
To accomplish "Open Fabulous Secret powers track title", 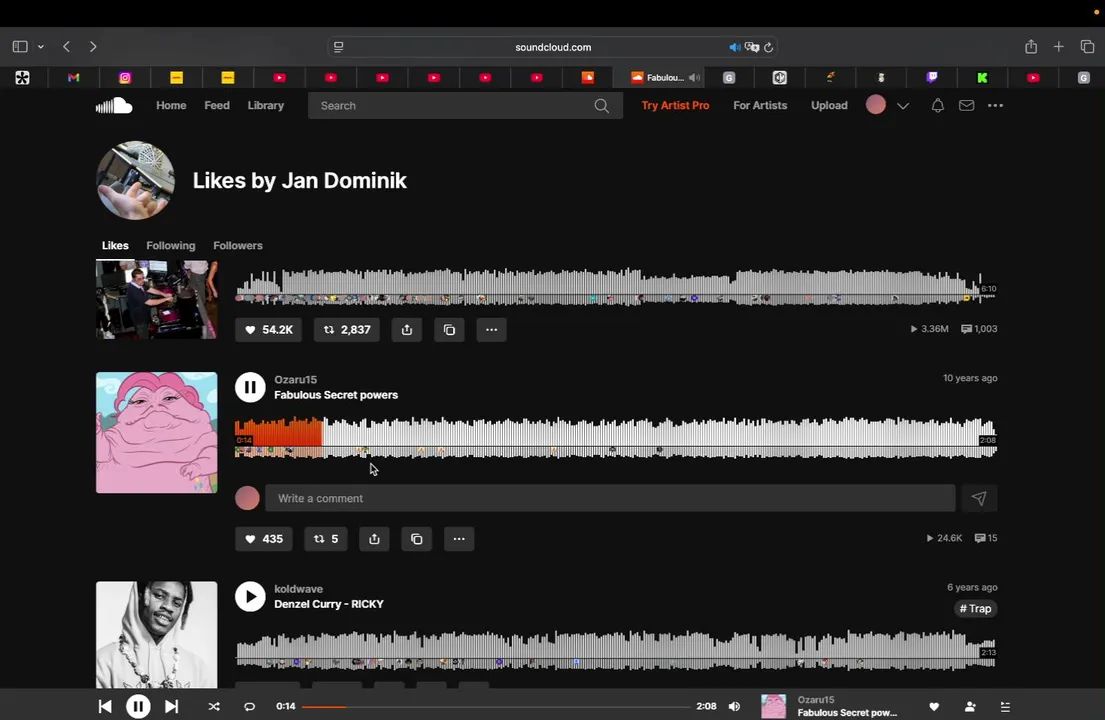I will click(336, 395).
